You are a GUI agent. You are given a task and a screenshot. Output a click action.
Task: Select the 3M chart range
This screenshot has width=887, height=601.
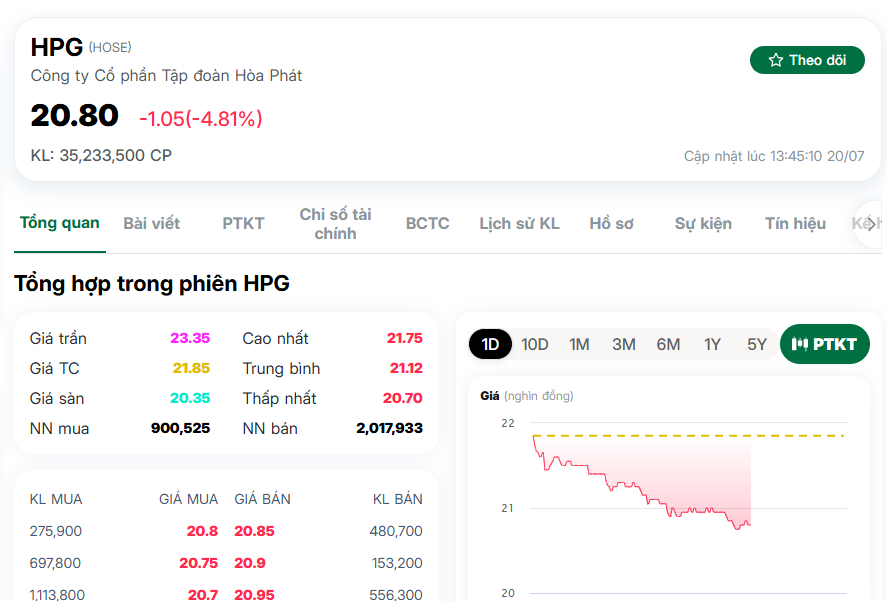[x=623, y=344]
